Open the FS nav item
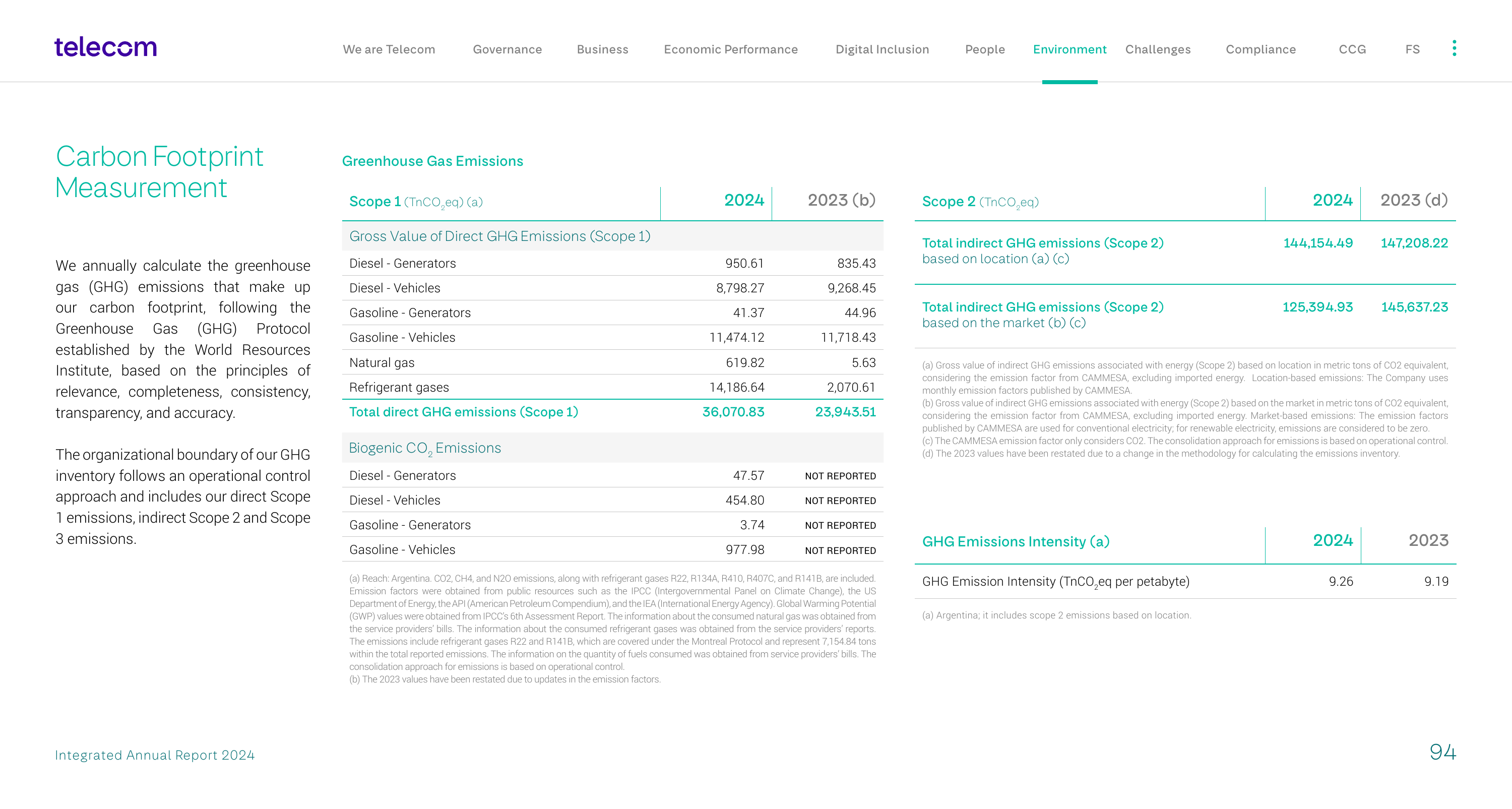 tap(1412, 49)
